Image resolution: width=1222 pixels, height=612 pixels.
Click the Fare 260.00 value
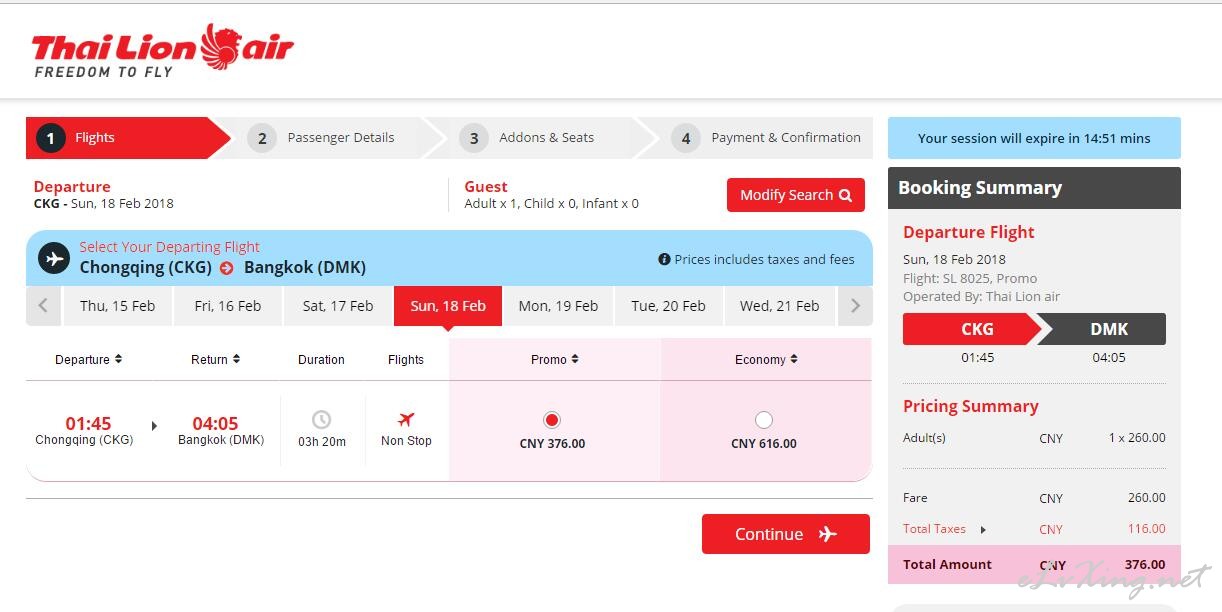(x=1147, y=498)
